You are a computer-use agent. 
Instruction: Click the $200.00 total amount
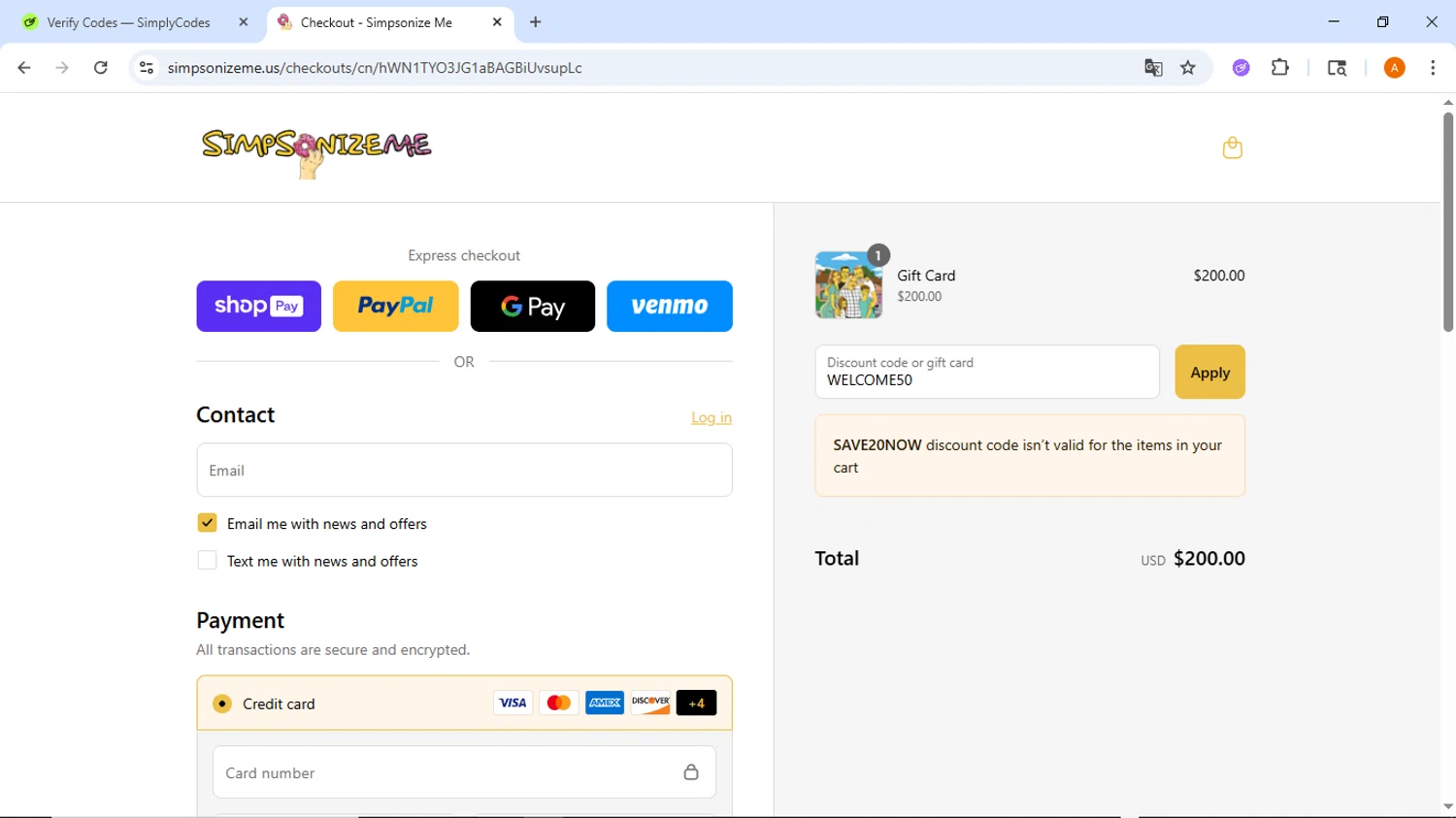pyautogui.click(x=1208, y=558)
